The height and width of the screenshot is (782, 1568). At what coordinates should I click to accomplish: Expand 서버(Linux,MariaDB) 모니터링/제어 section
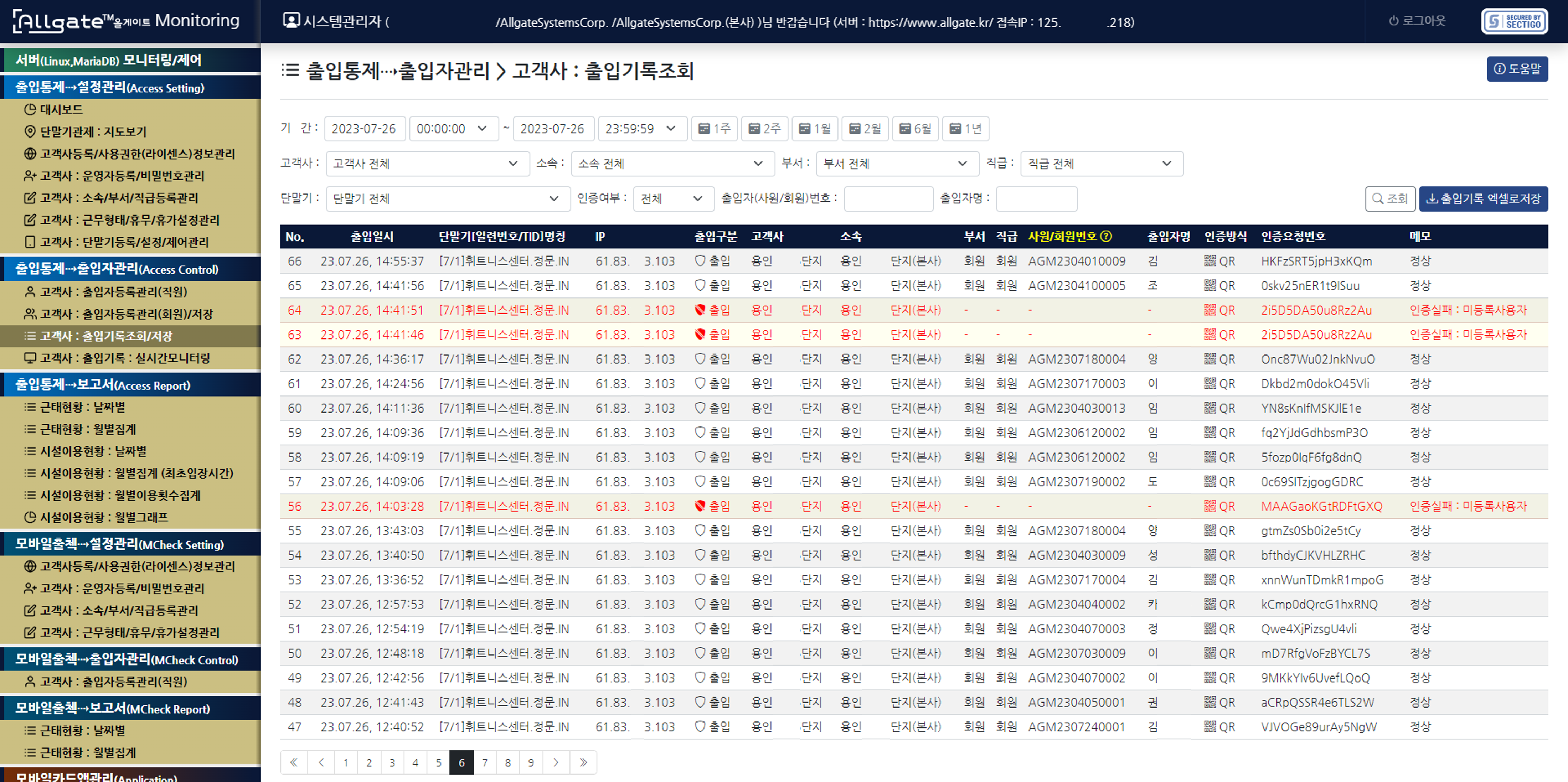pyautogui.click(x=130, y=60)
